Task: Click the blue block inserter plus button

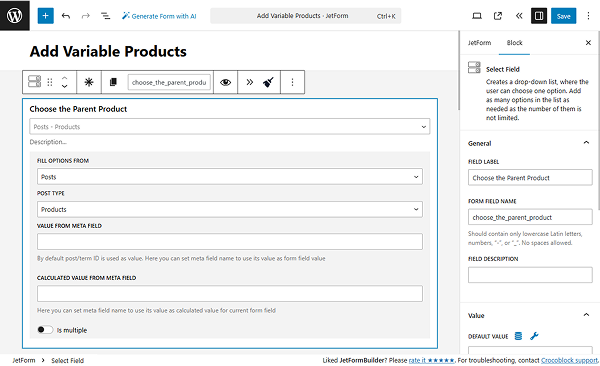Action: coord(46,16)
